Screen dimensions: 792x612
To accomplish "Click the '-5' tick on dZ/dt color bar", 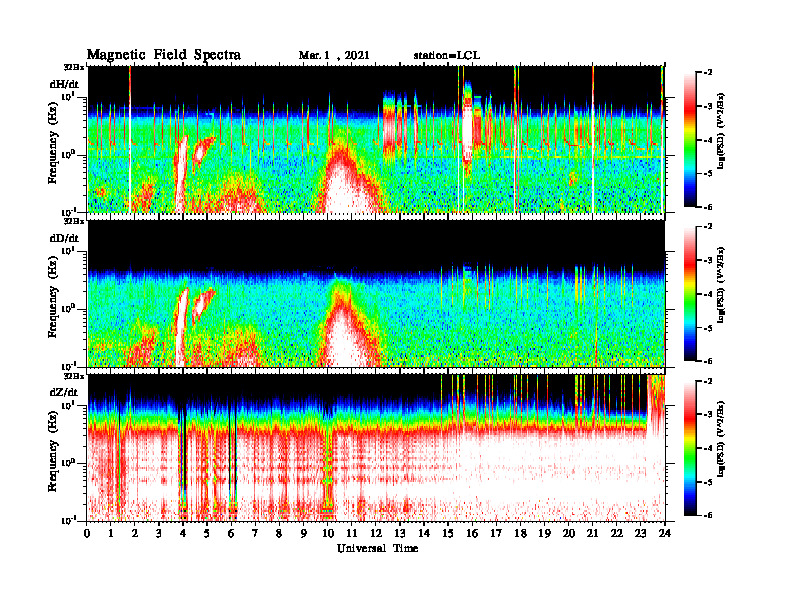I will (708, 482).
